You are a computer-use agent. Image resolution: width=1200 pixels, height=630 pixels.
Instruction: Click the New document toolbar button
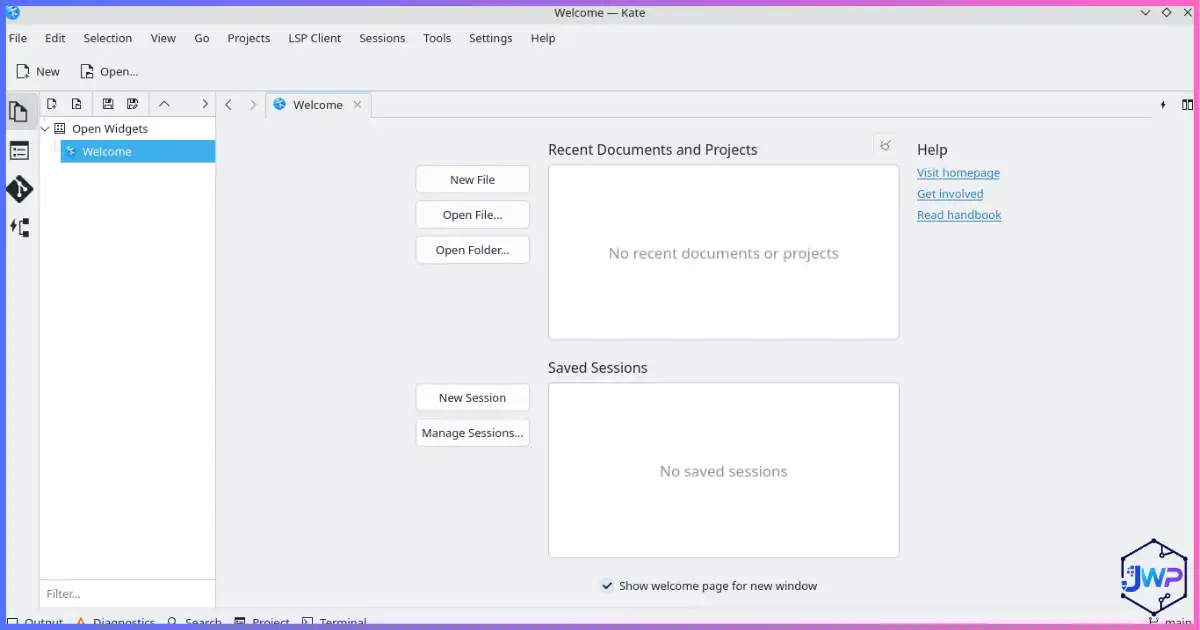(38, 71)
